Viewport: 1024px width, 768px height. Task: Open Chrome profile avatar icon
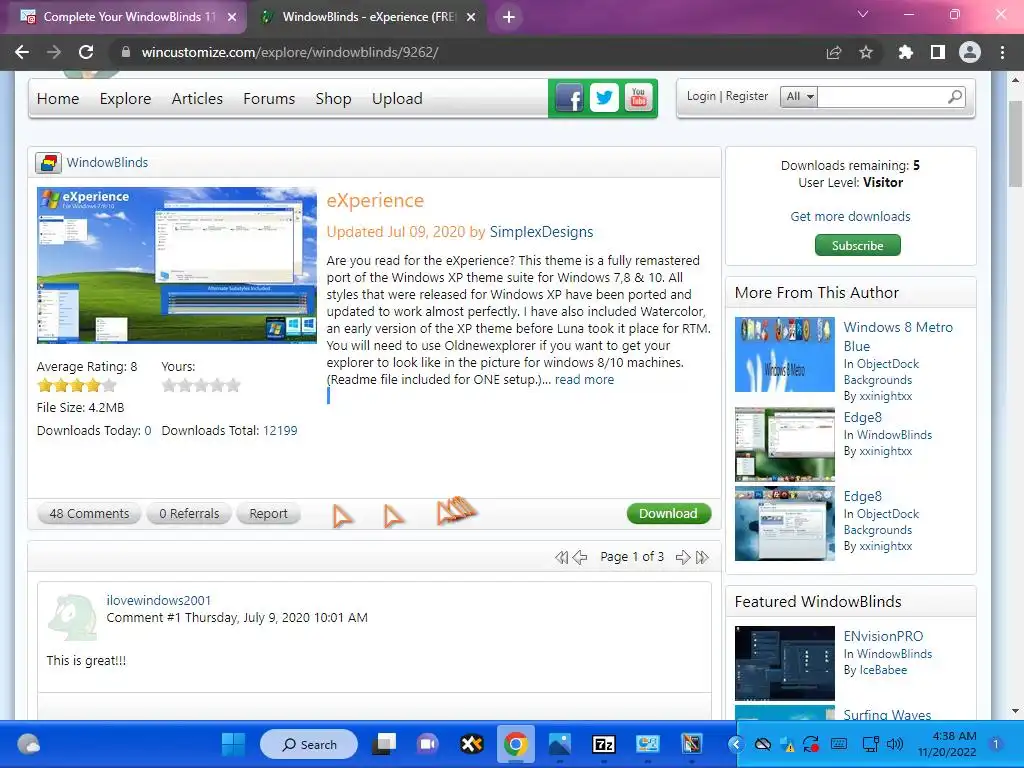click(x=970, y=52)
